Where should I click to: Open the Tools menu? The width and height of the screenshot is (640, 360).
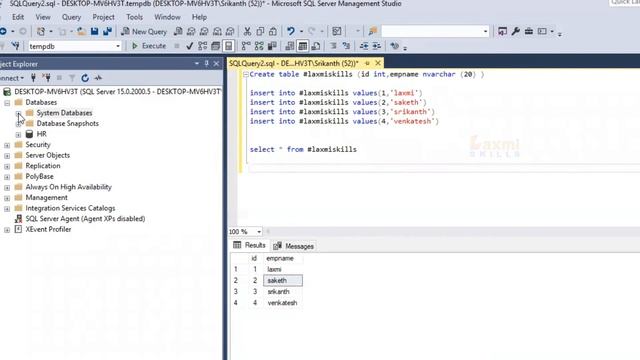134,17
